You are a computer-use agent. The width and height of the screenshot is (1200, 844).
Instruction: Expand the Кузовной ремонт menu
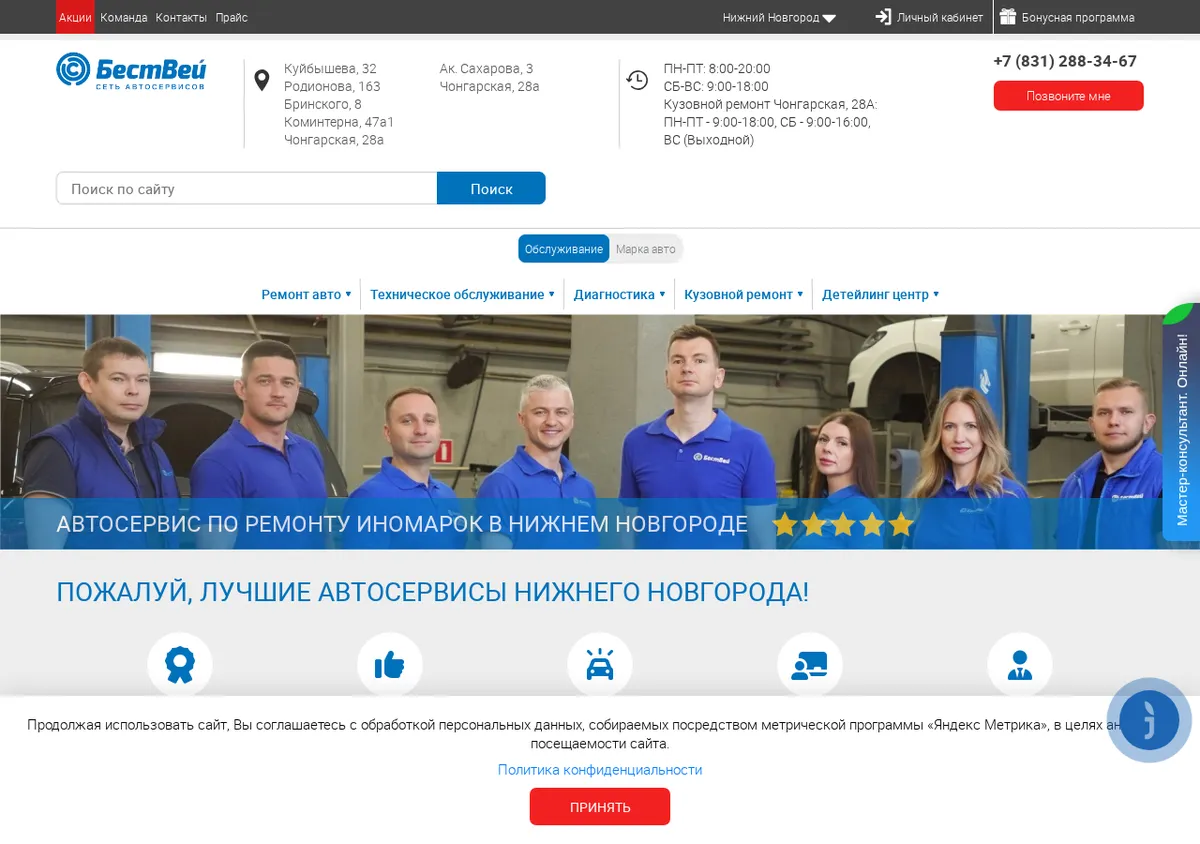click(744, 295)
